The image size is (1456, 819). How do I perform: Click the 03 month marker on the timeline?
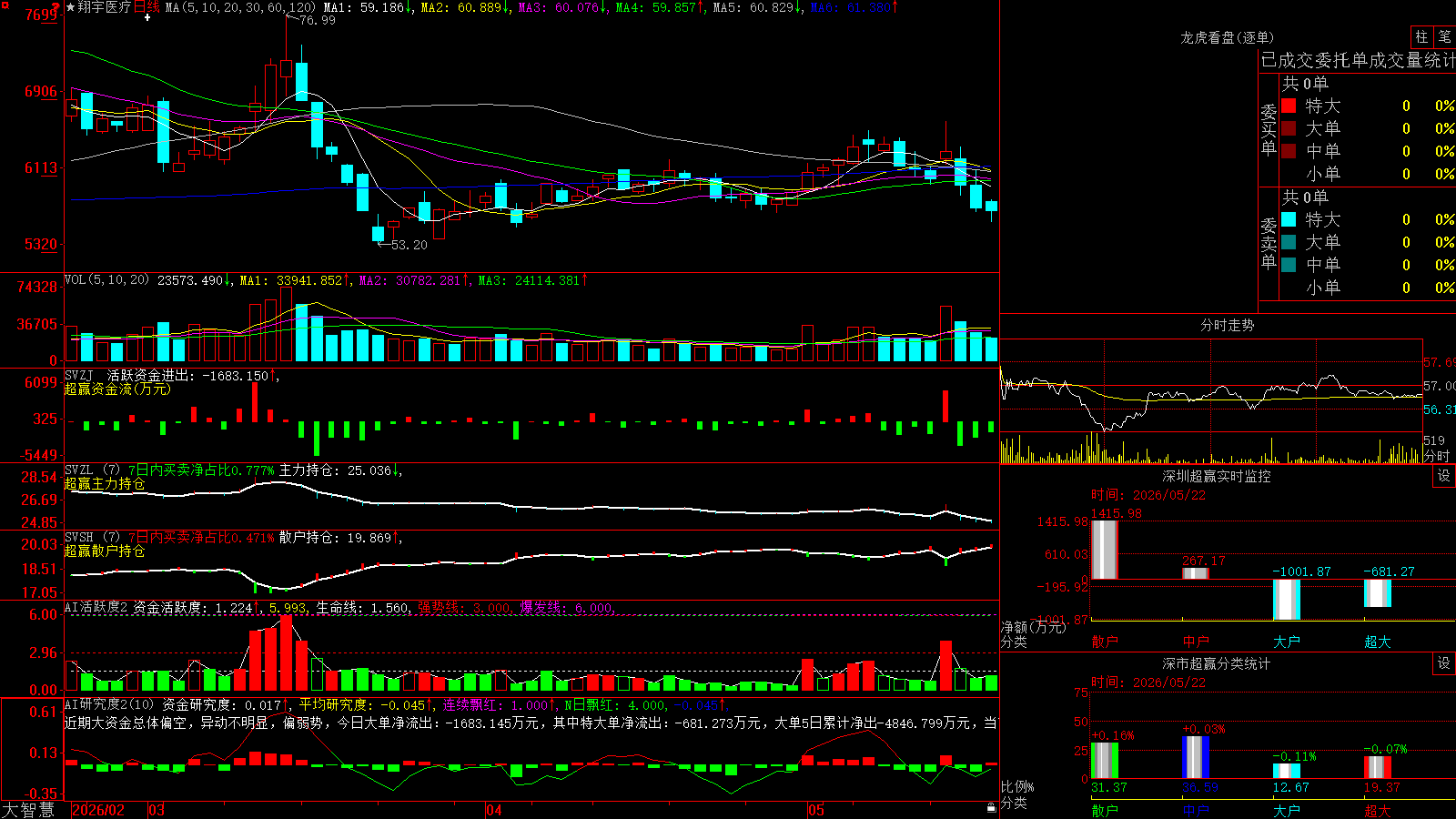(x=157, y=810)
